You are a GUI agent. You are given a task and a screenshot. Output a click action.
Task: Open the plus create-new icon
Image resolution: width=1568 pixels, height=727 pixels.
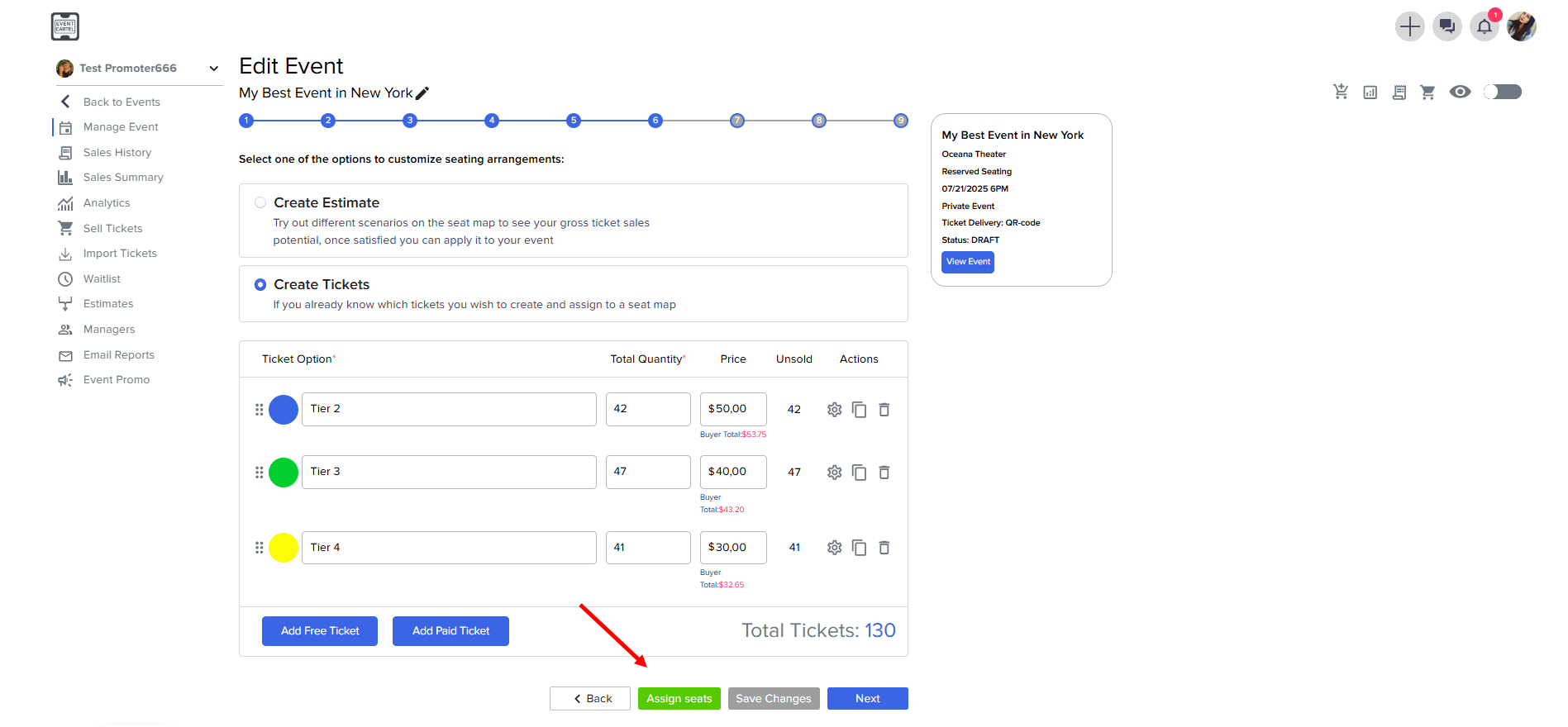click(1409, 26)
